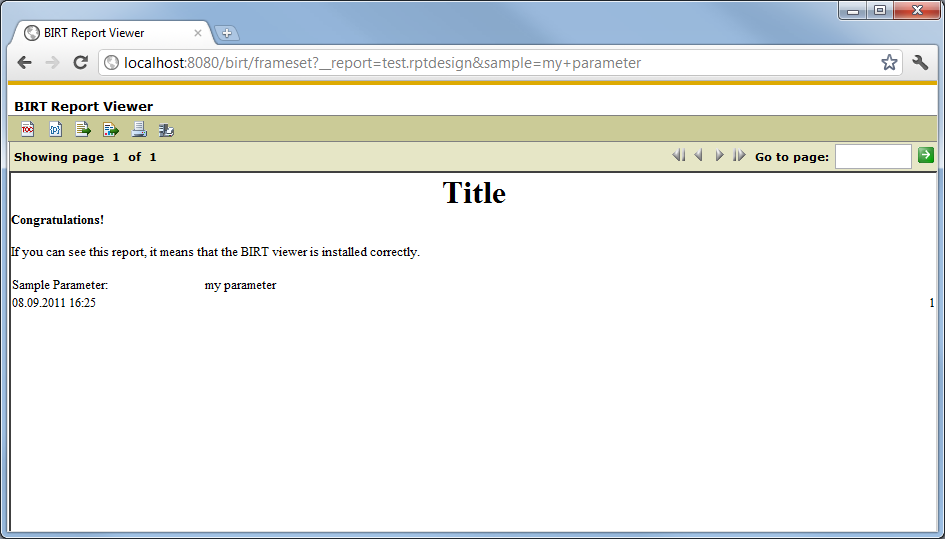The width and height of the screenshot is (945, 539).
Task: Click the print report icon
Action: pyautogui.click(x=139, y=129)
